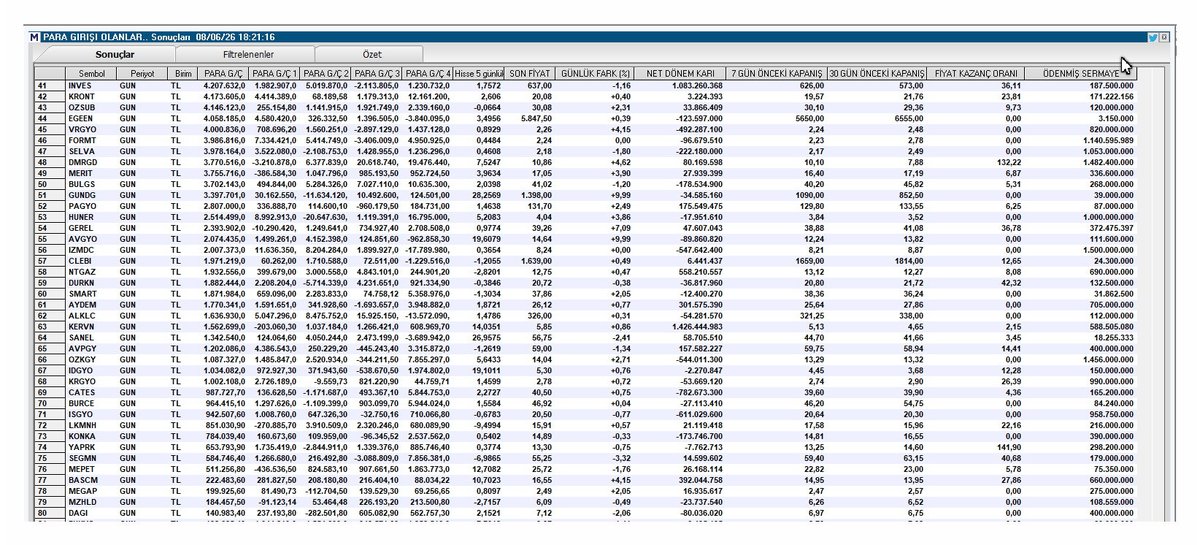This screenshot has height=545, width=1200.
Task: Sort by NET DÖNEM KARI column header
Action: coord(680,74)
